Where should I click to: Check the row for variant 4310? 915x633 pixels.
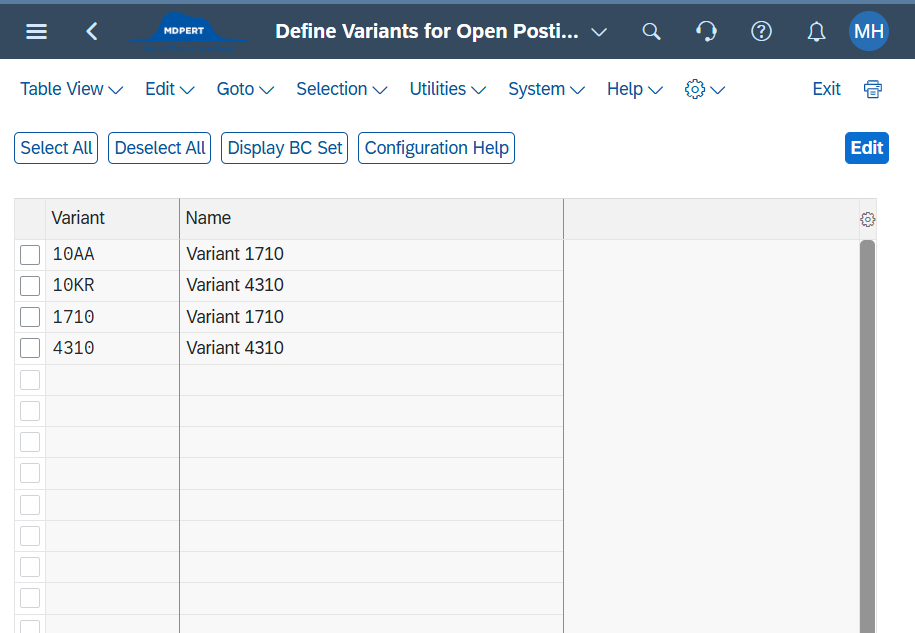tap(30, 348)
